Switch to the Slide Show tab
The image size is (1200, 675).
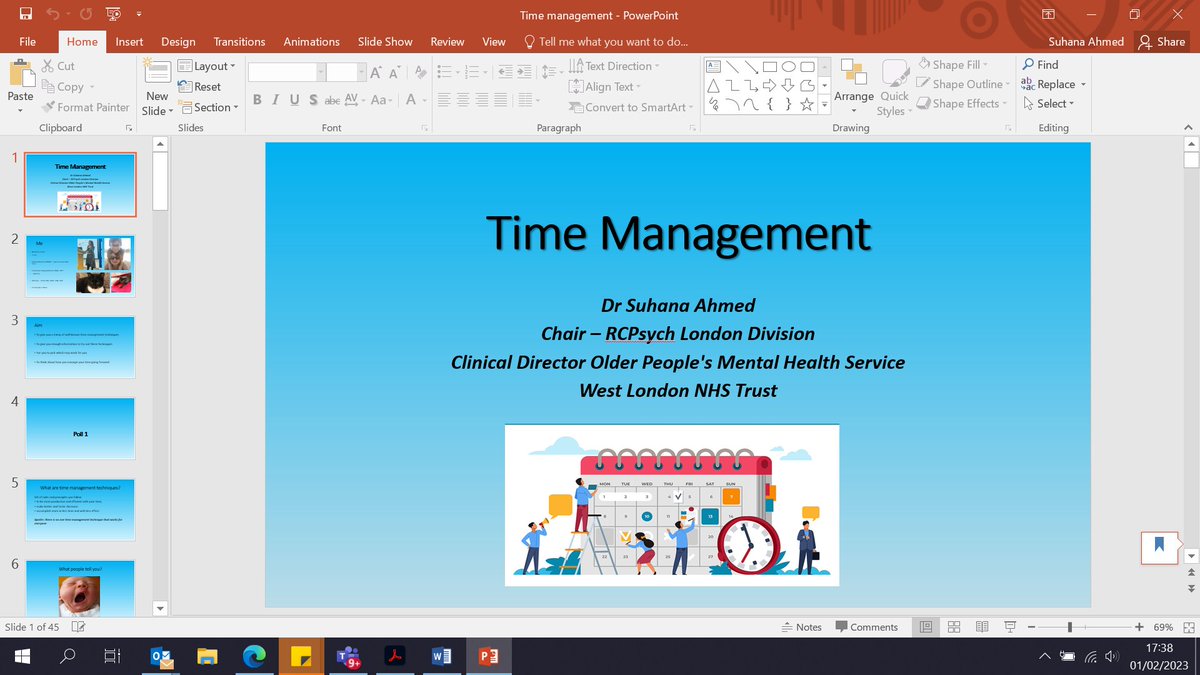click(x=385, y=41)
